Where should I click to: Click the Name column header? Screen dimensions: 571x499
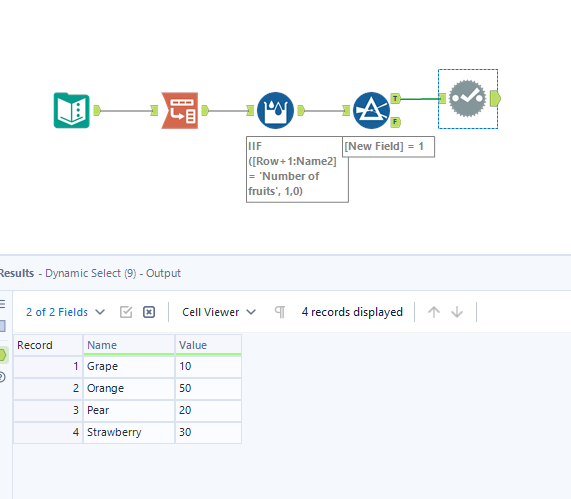tap(129, 345)
